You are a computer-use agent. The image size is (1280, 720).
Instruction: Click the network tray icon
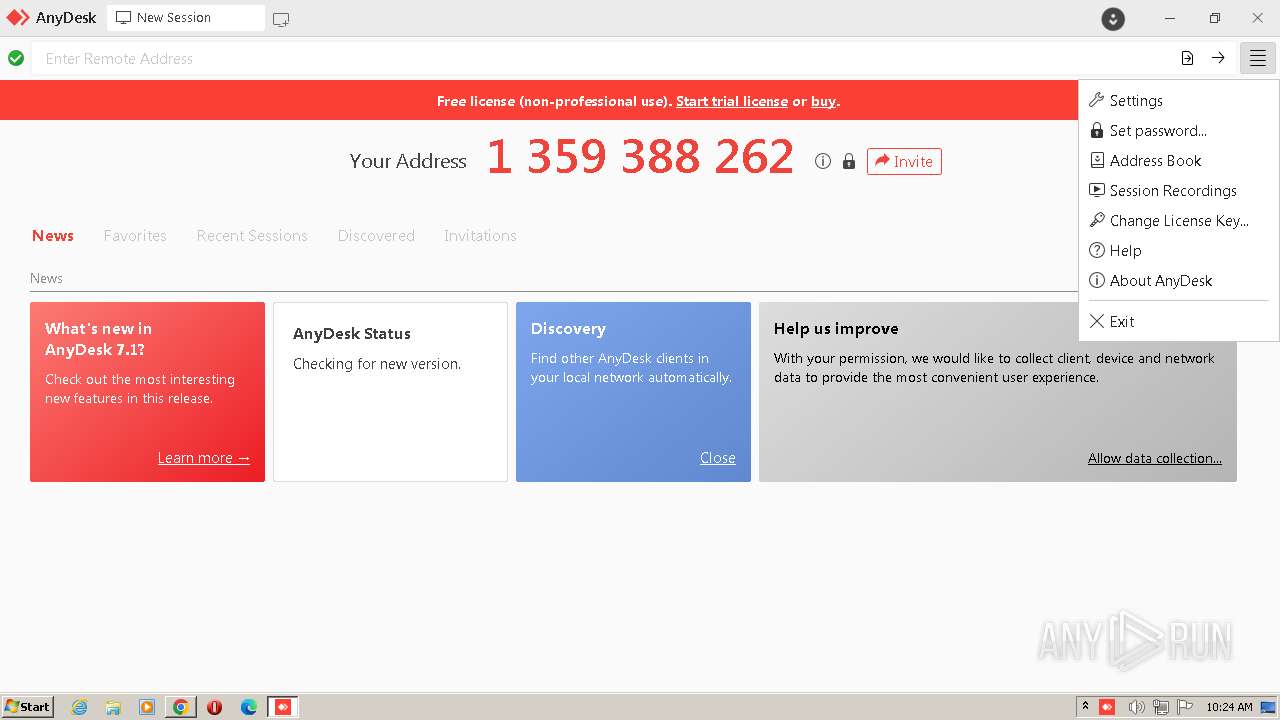pos(1161,707)
